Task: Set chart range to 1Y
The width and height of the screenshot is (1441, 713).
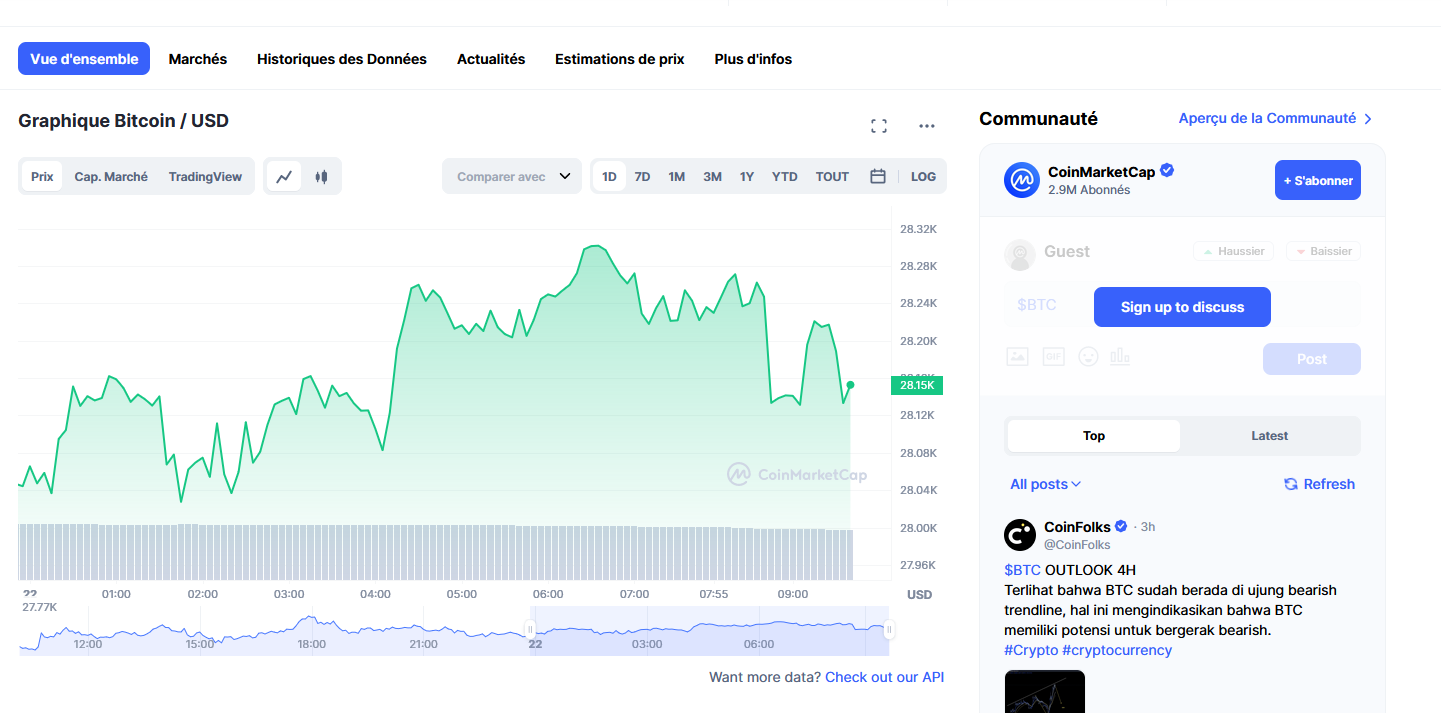Action: click(747, 177)
